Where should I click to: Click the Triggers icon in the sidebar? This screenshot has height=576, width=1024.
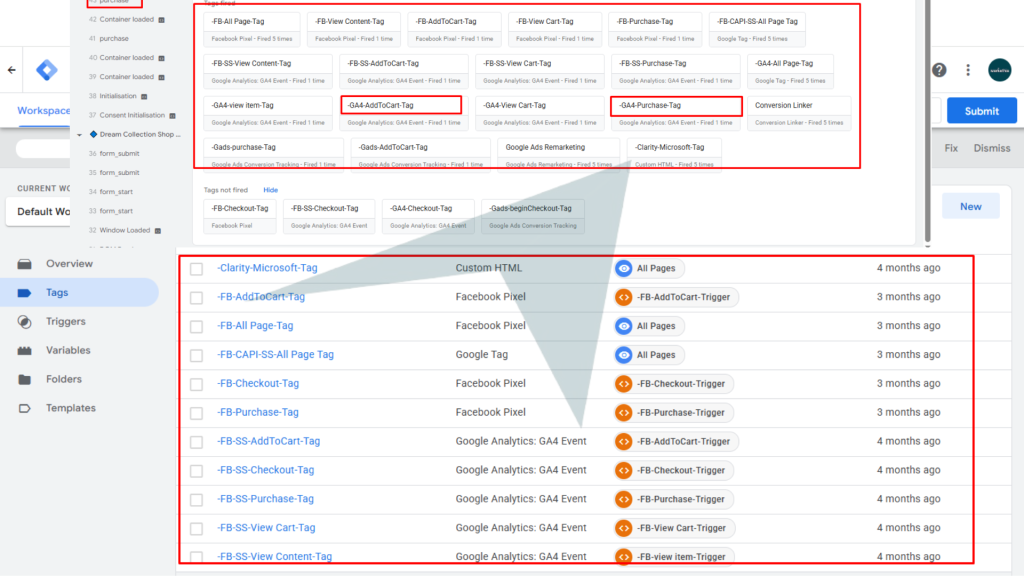coord(25,321)
